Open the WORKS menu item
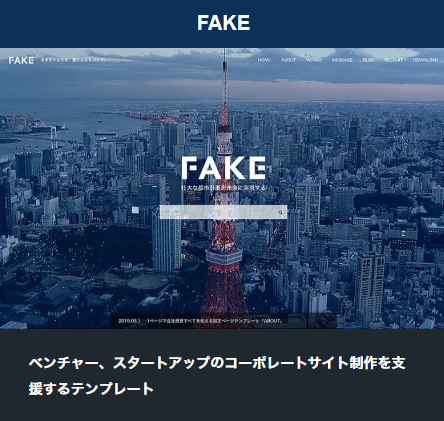The width and height of the screenshot is (444, 421). coord(314,60)
